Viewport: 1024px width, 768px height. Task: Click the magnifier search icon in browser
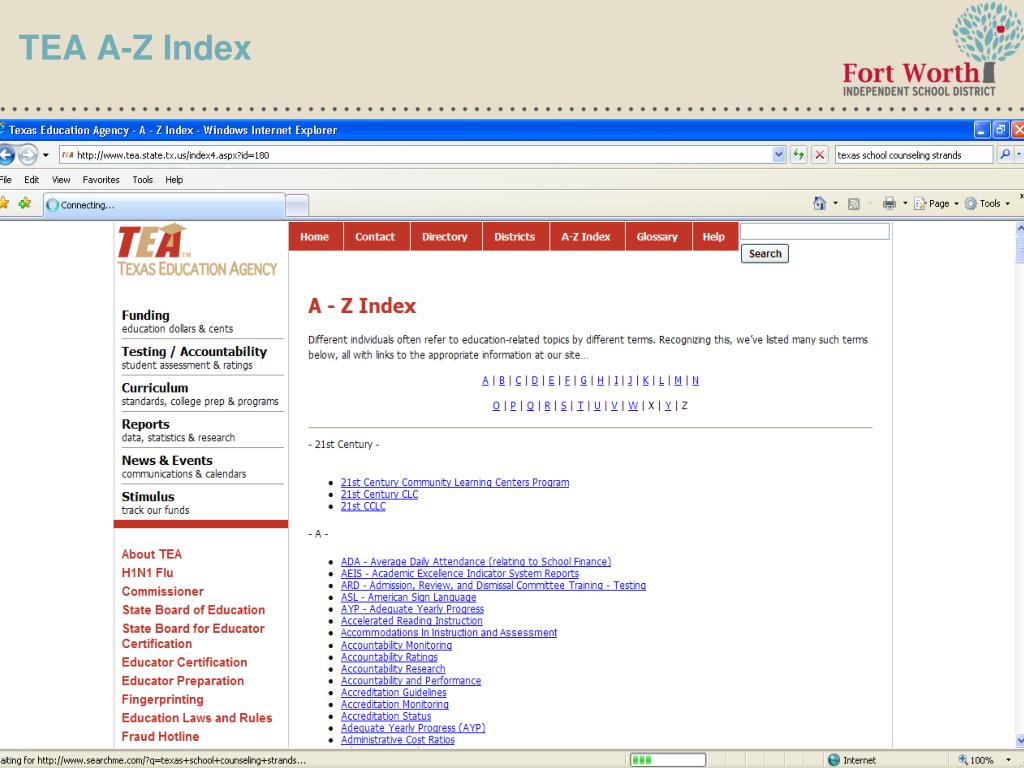(x=1005, y=155)
